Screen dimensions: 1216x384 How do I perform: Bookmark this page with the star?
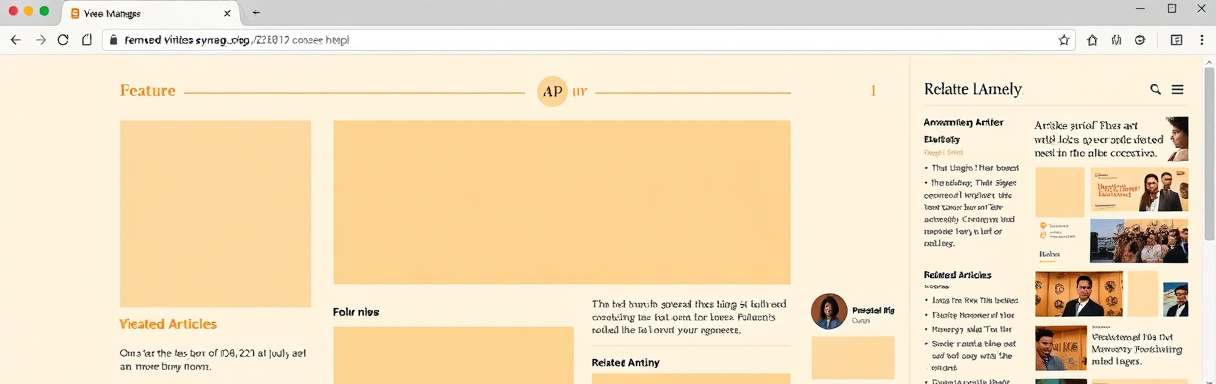point(1064,40)
